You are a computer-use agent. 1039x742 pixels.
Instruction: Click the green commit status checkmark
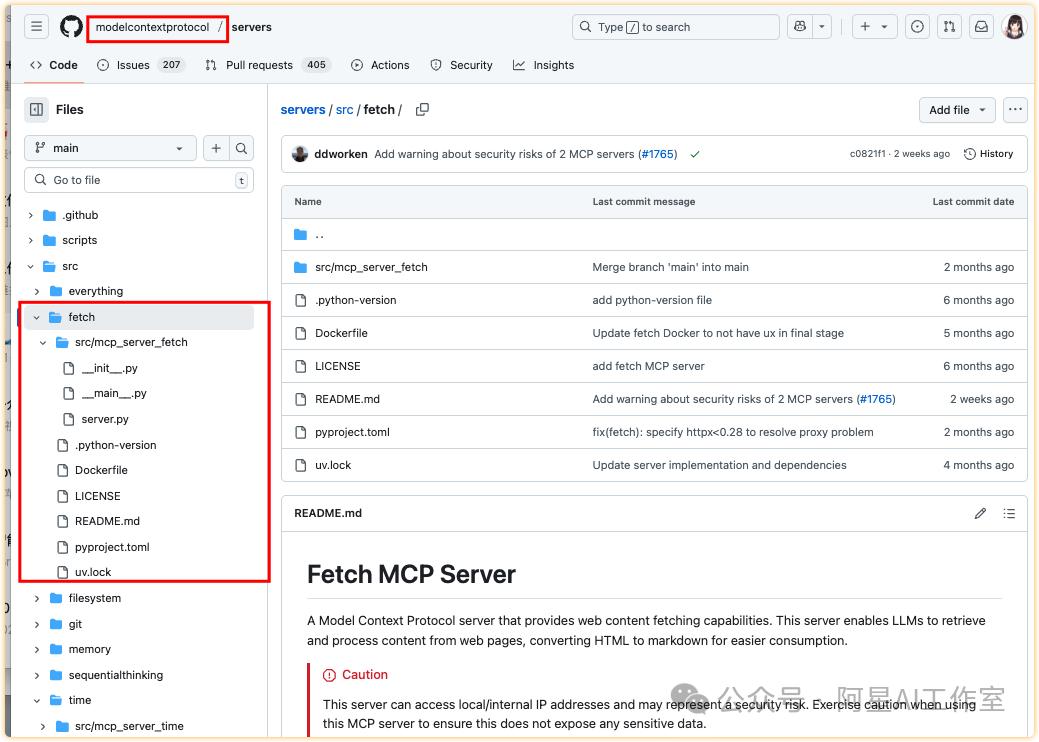(694, 154)
